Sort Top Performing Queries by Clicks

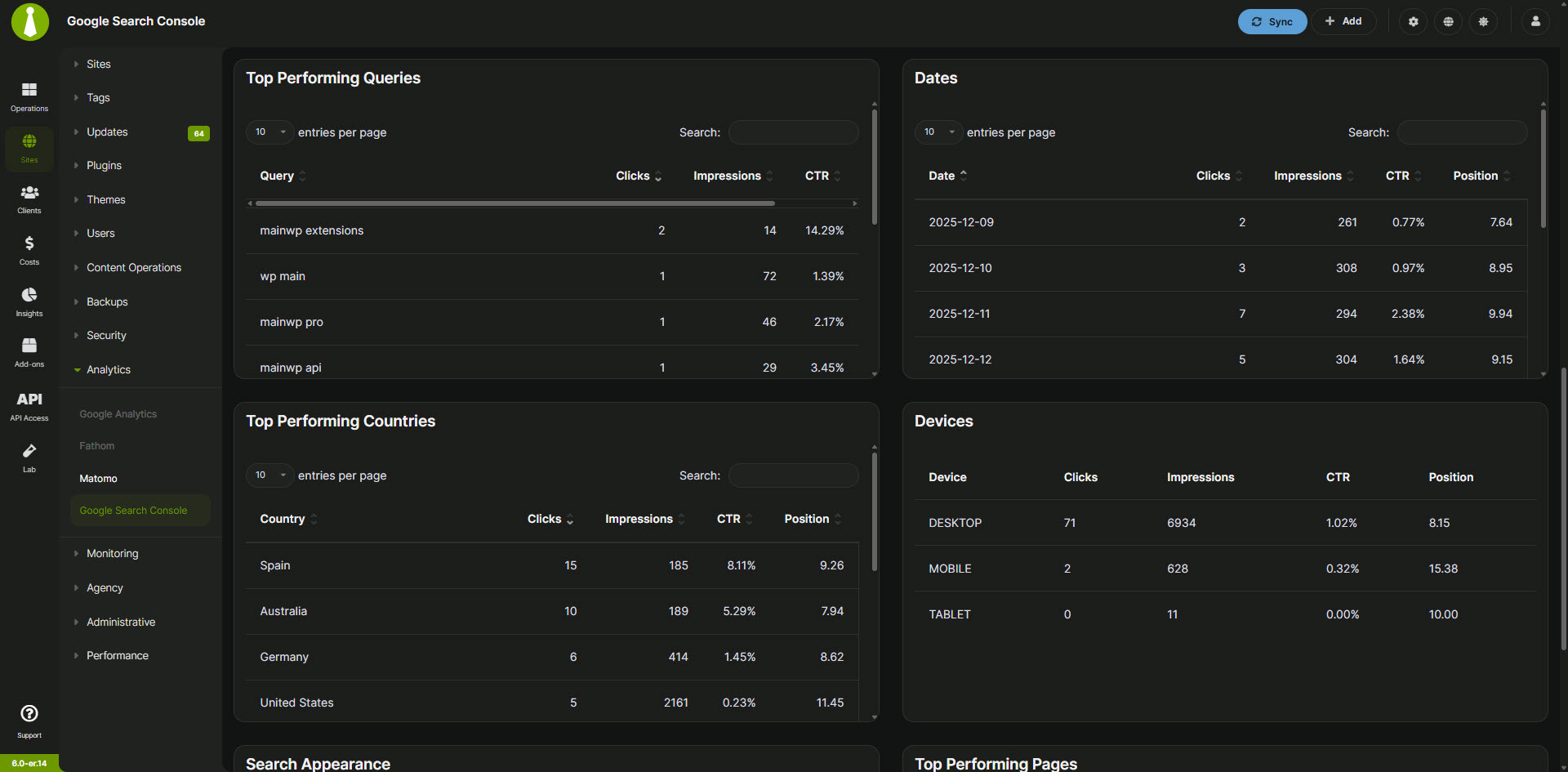pos(639,176)
